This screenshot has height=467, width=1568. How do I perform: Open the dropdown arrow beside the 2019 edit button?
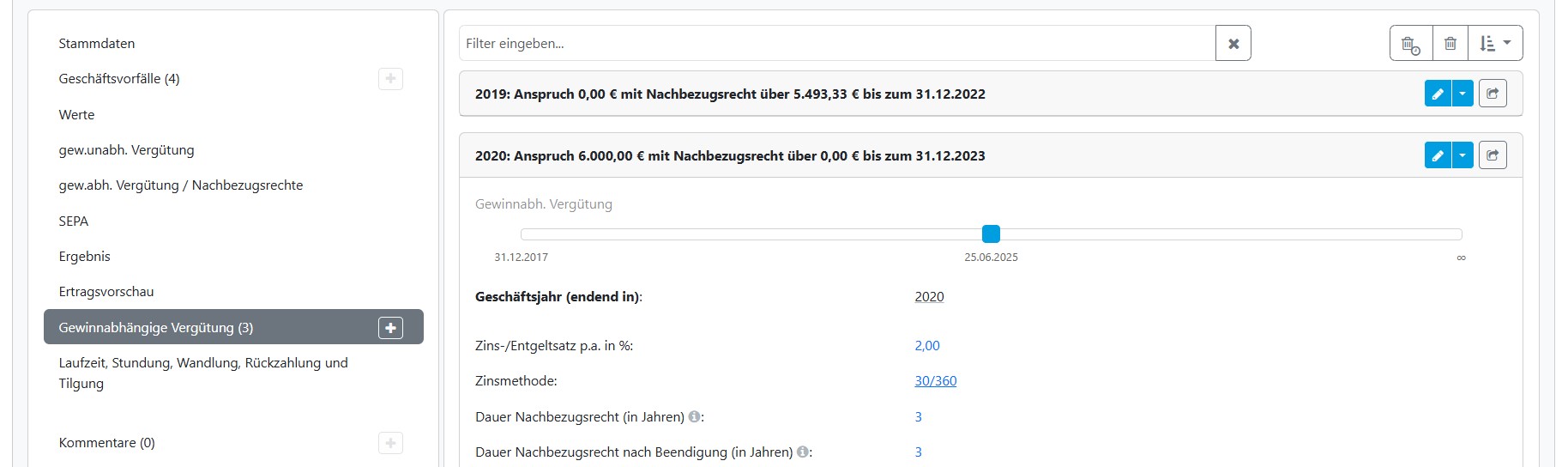[1462, 94]
